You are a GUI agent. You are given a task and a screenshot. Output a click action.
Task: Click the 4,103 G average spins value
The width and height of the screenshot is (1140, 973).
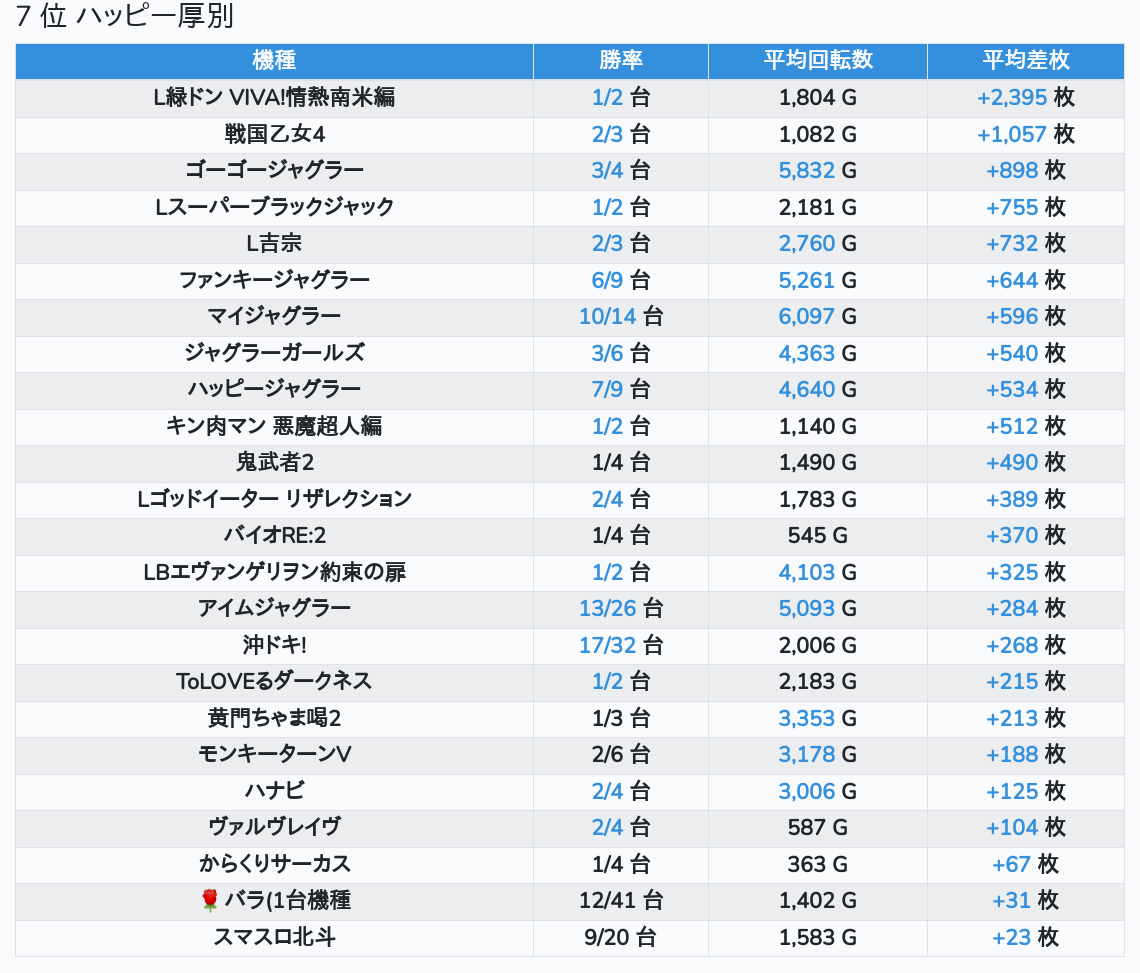tap(818, 572)
